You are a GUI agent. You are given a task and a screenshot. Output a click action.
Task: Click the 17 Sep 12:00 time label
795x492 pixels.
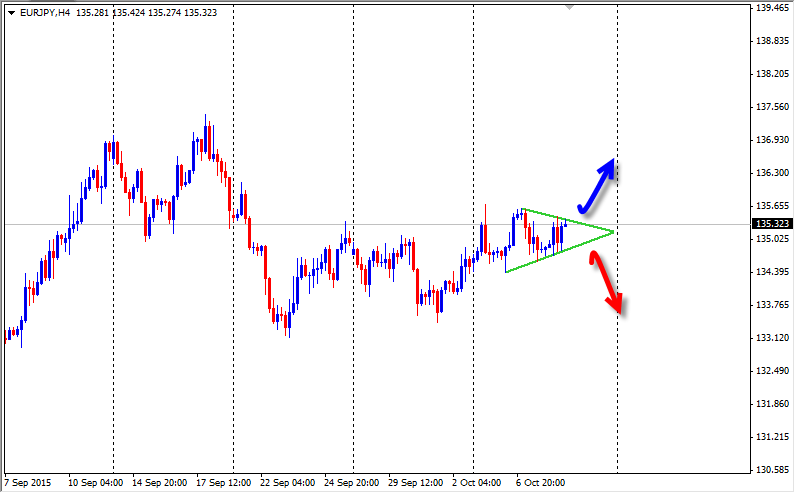click(224, 482)
